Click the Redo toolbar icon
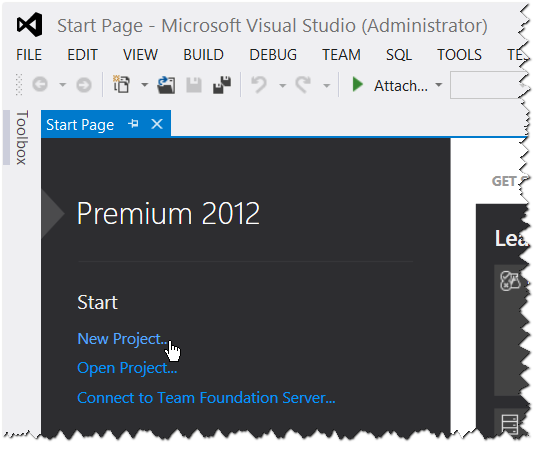 pos(303,85)
